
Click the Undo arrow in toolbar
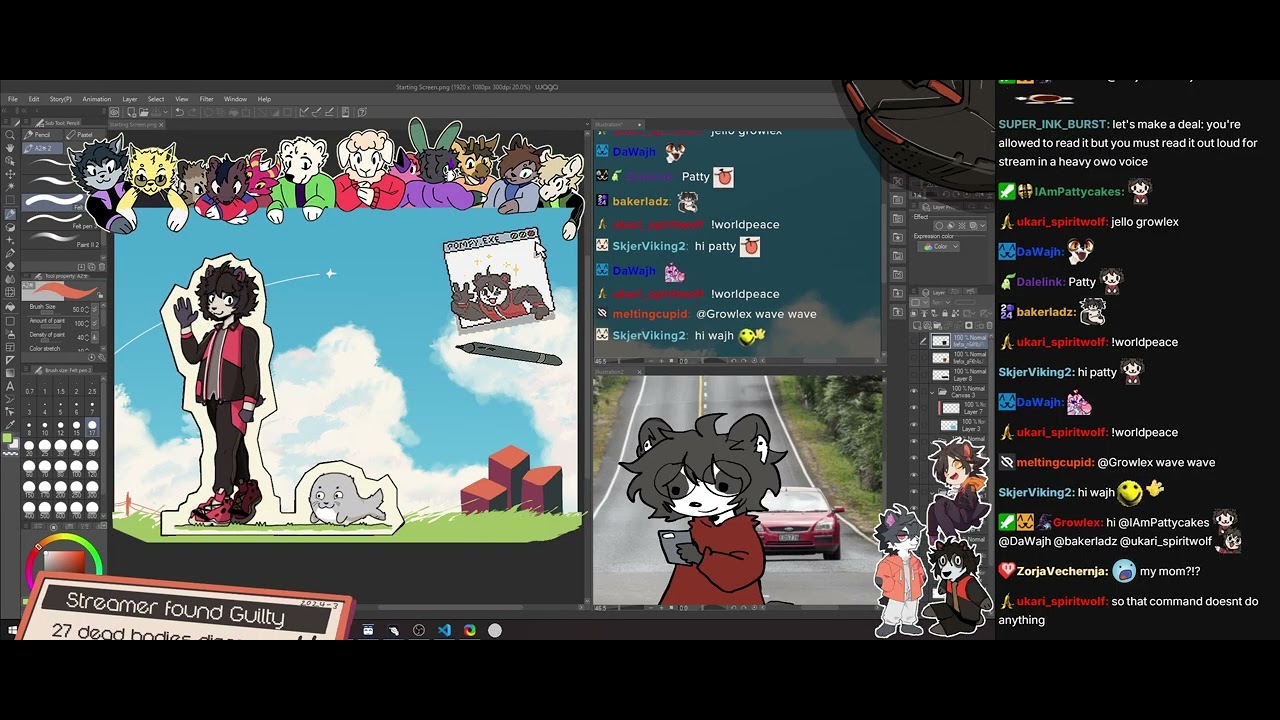click(x=180, y=112)
